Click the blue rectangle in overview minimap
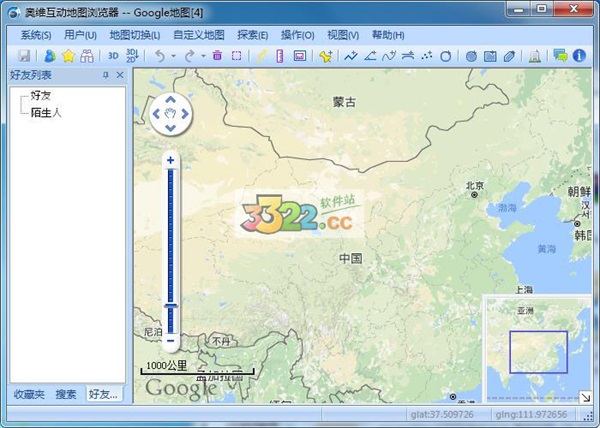Screen dimensions: 600x428 (538, 352)
